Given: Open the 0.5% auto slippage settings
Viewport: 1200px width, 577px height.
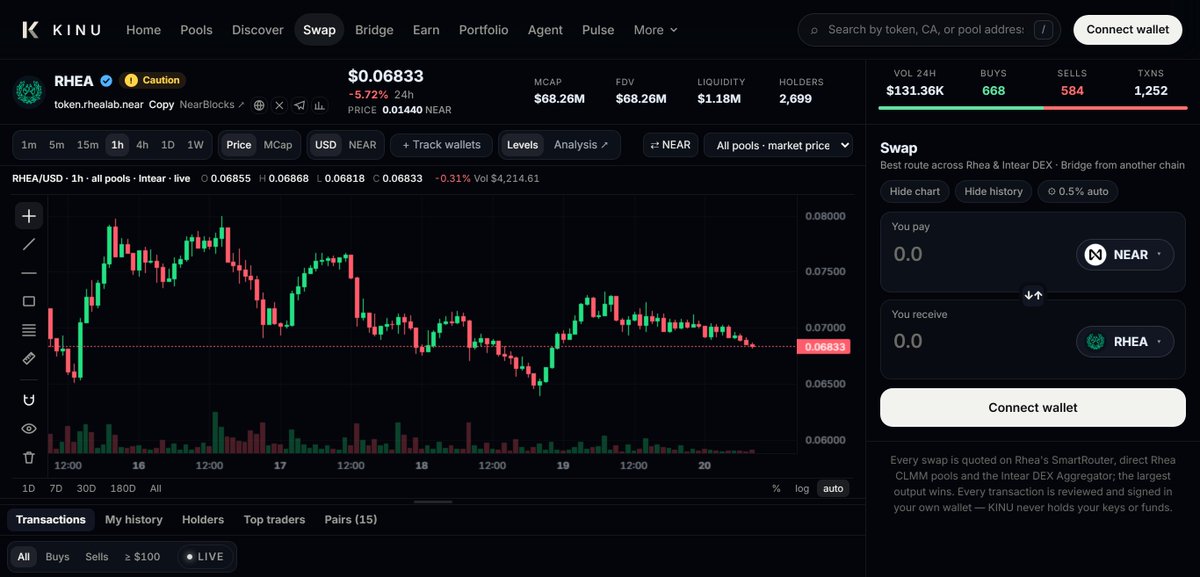Looking at the screenshot, I should point(1078,191).
